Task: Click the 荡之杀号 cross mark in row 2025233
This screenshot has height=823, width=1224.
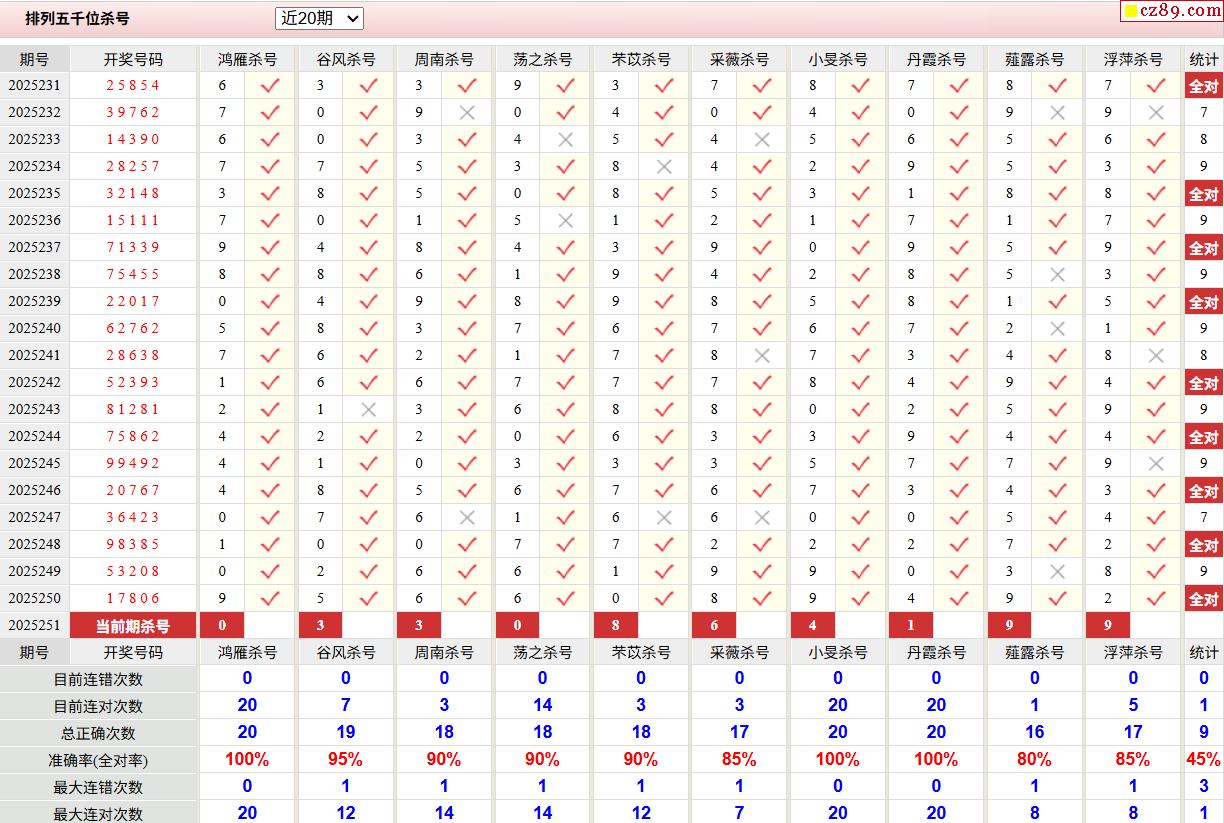Action: tap(565, 140)
